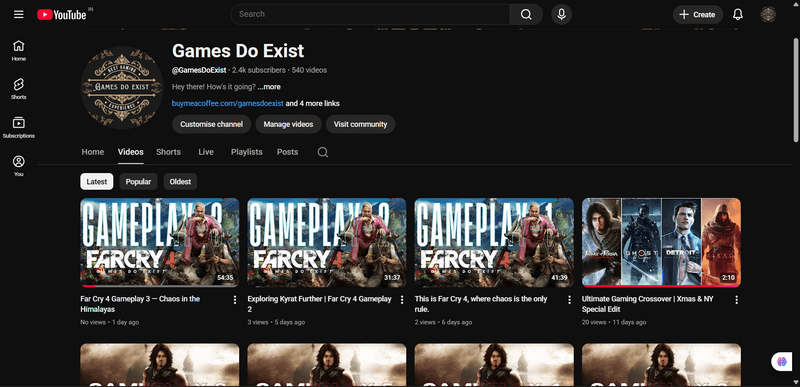Image resolution: width=800 pixels, height=387 pixels.
Task: Click Manage videos button
Action: click(x=288, y=124)
